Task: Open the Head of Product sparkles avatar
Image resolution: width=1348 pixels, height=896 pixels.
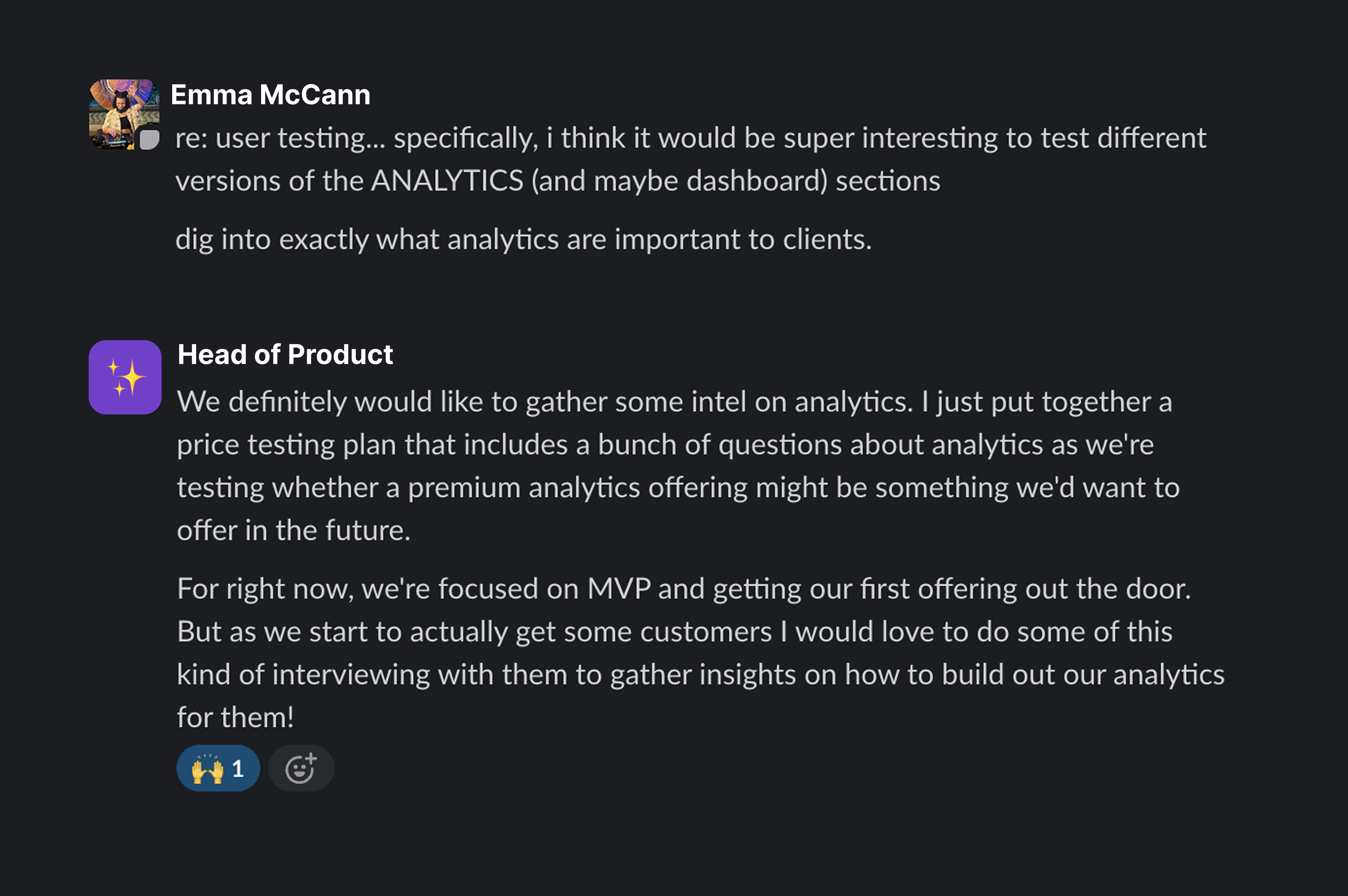Action: [125, 377]
